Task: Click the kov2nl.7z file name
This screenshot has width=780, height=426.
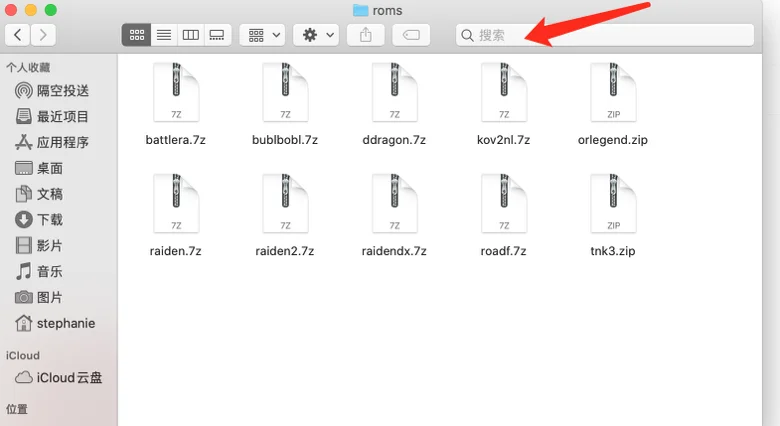Action: click(x=503, y=140)
